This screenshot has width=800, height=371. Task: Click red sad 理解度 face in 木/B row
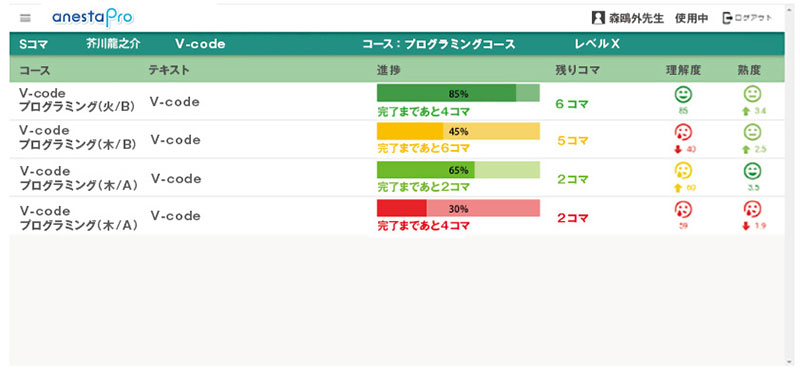683,133
